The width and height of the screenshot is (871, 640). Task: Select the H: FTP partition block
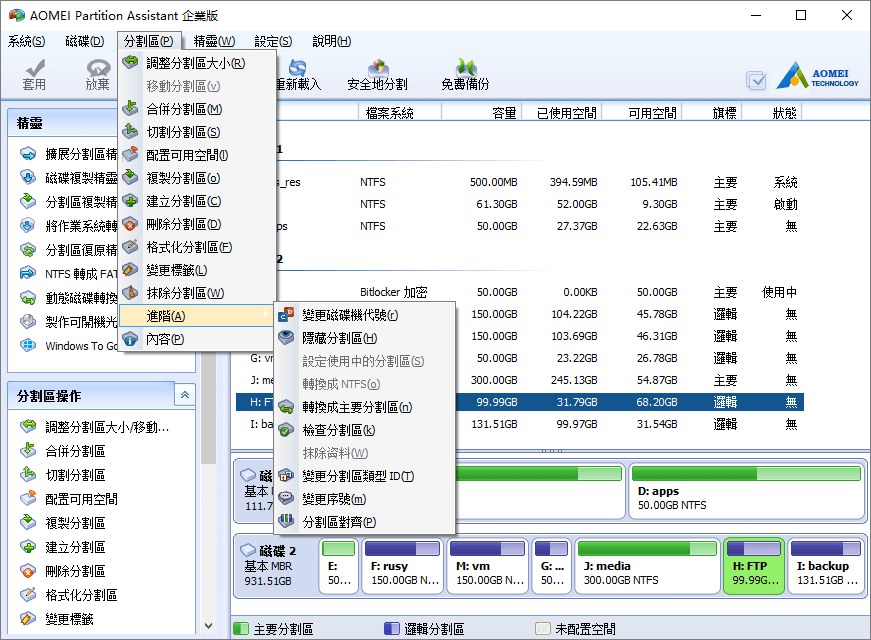point(754,566)
